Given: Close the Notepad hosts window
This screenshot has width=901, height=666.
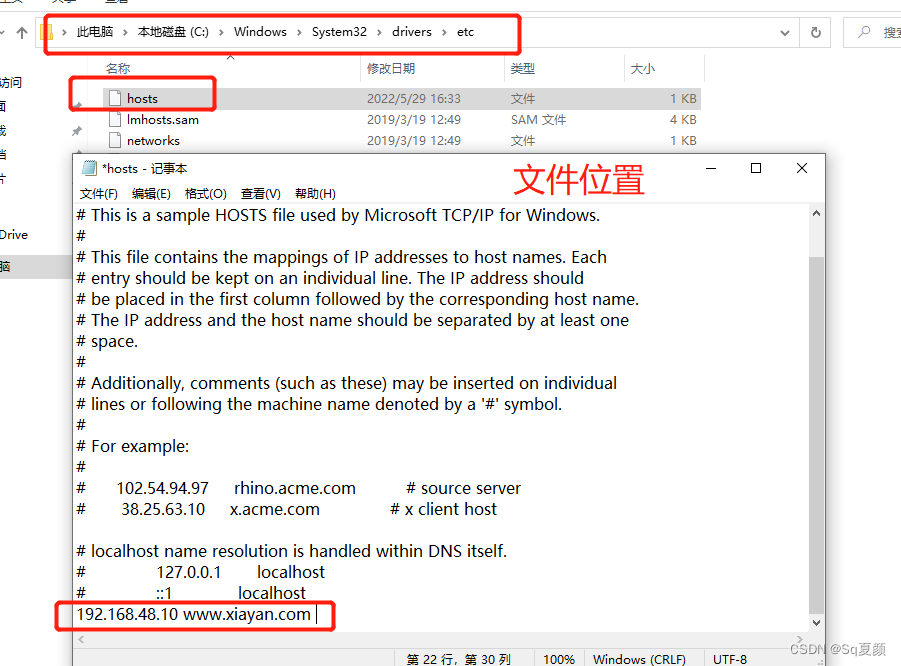Looking at the screenshot, I should tap(802, 168).
